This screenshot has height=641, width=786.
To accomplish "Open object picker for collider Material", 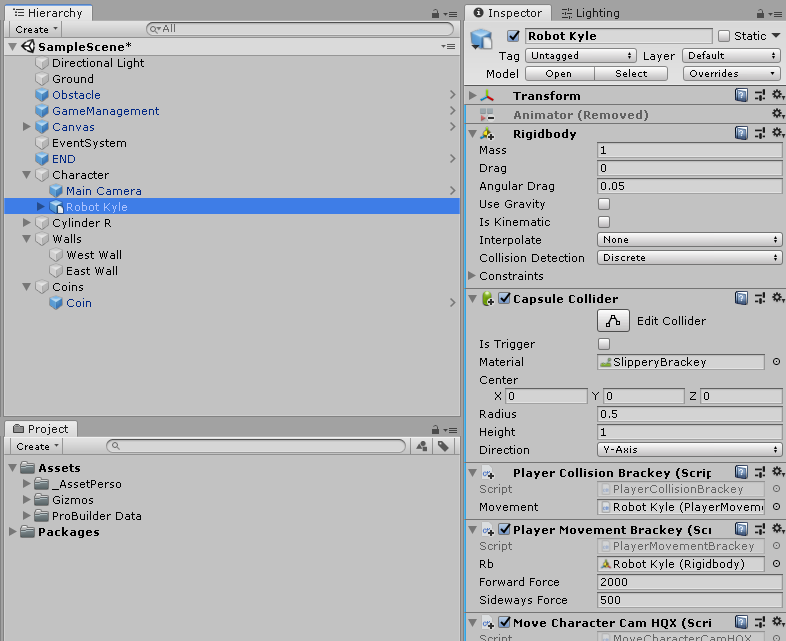I will (776, 361).
